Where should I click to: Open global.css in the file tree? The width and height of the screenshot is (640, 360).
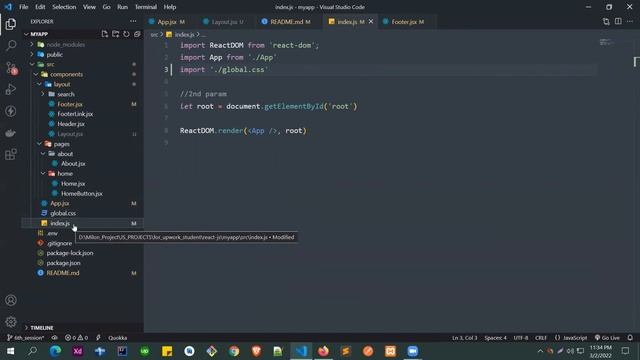pyautogui.click(x=63, y=213)
